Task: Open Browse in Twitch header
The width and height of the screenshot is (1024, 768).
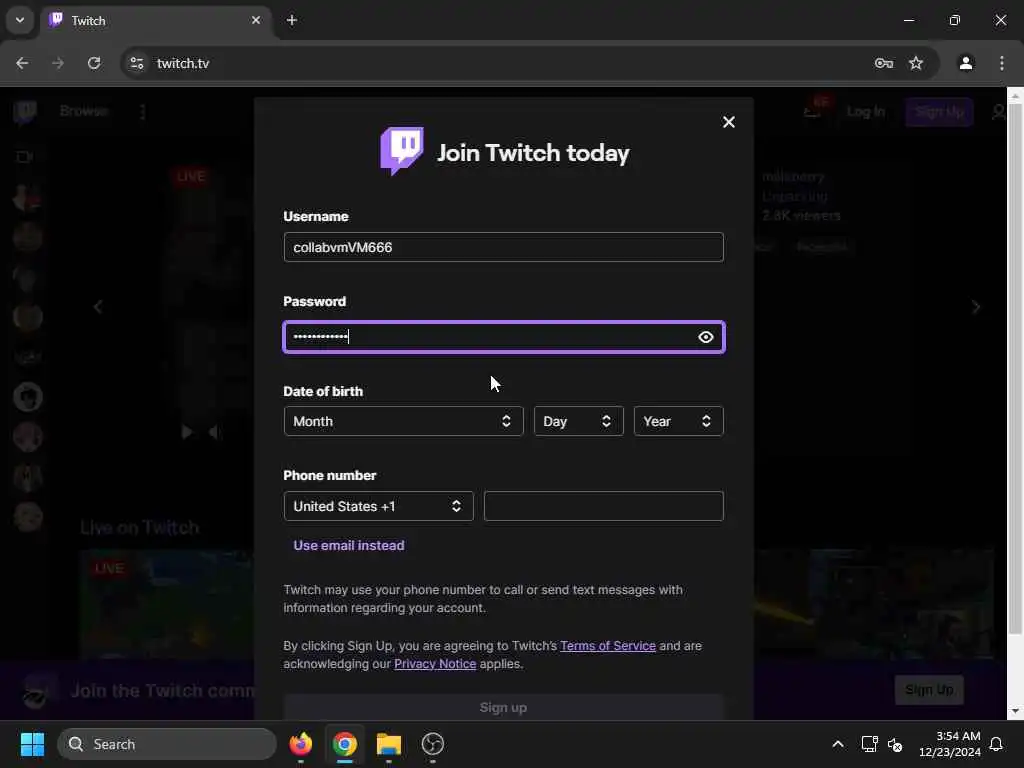Action: click(84, 111)
